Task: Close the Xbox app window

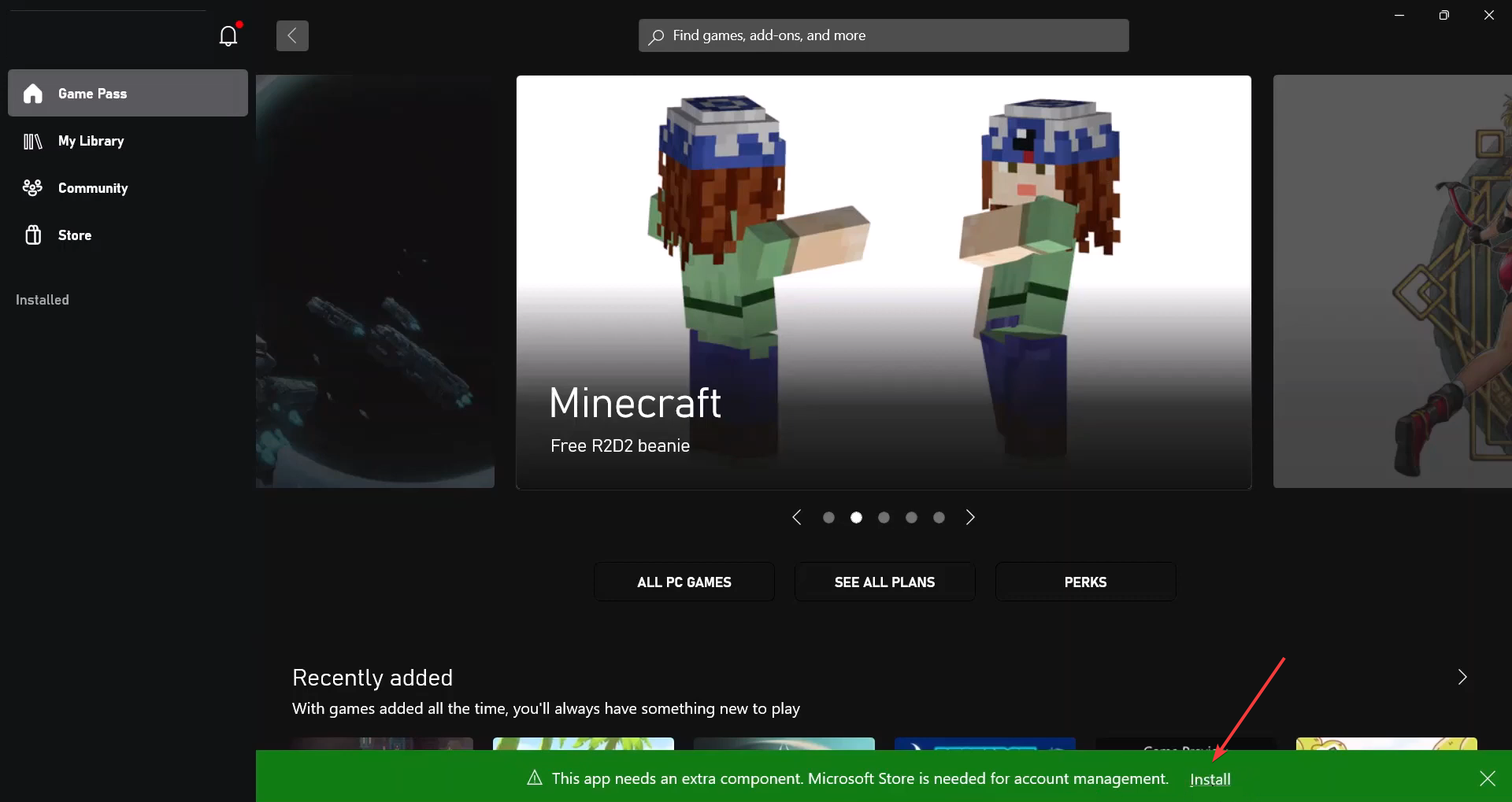Action: click(x=1489, y=15)
